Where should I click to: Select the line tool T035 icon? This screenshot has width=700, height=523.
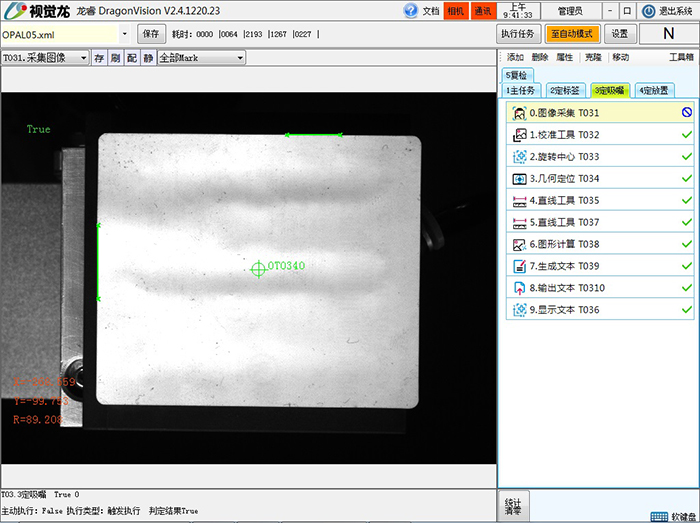[519, 201]
